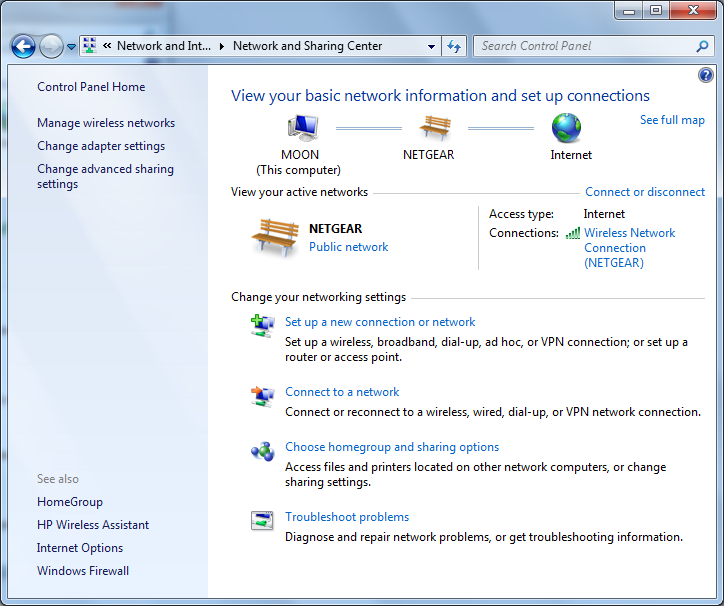This screenshot has height=606, width=724.
Task: Click the bold NETGEAR network name
Action: [336, 229]
